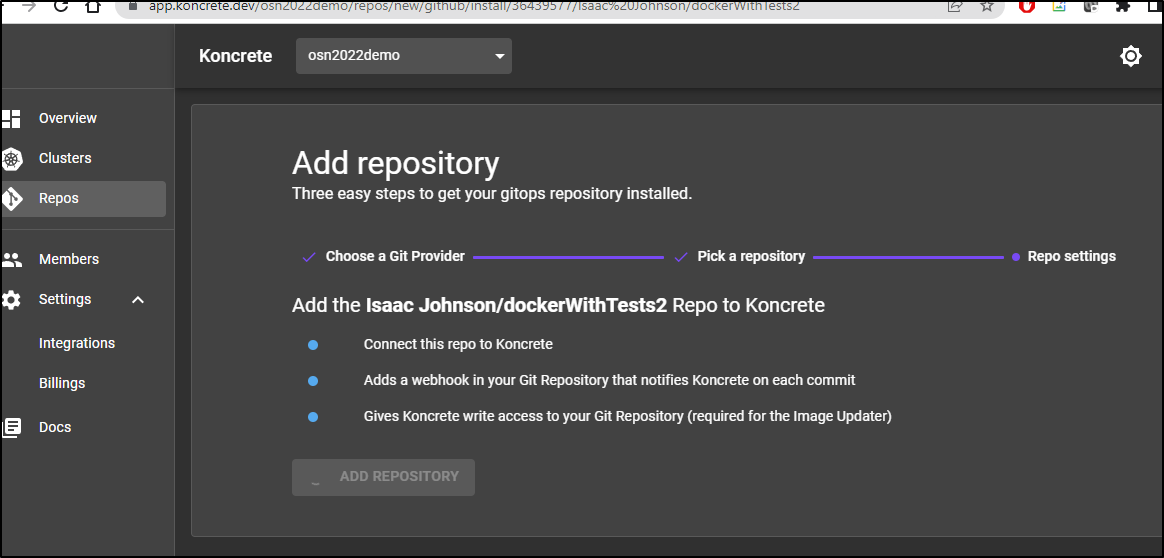Select the Repos git icon

[11, 198]
